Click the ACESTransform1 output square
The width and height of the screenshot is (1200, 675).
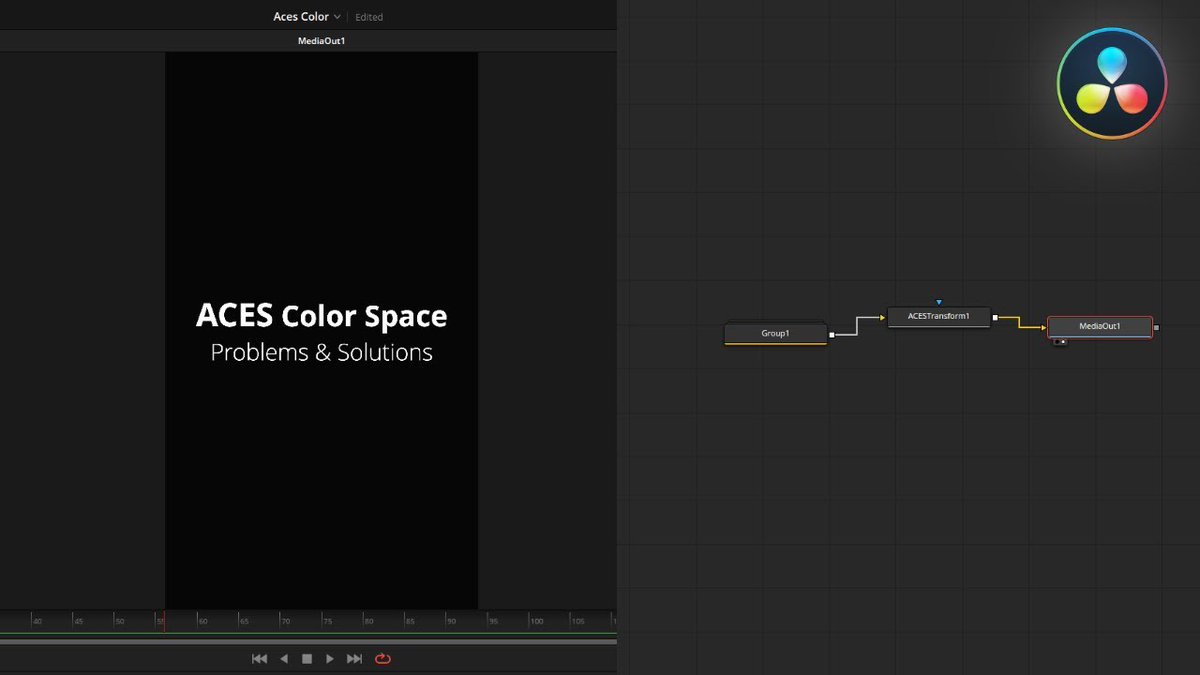click(995, 317)
